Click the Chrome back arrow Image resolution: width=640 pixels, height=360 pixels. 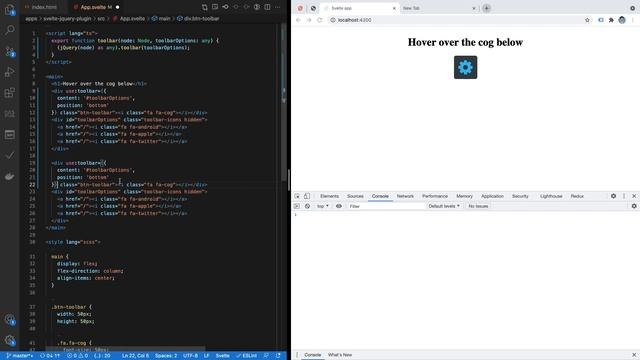click(298, 20)
